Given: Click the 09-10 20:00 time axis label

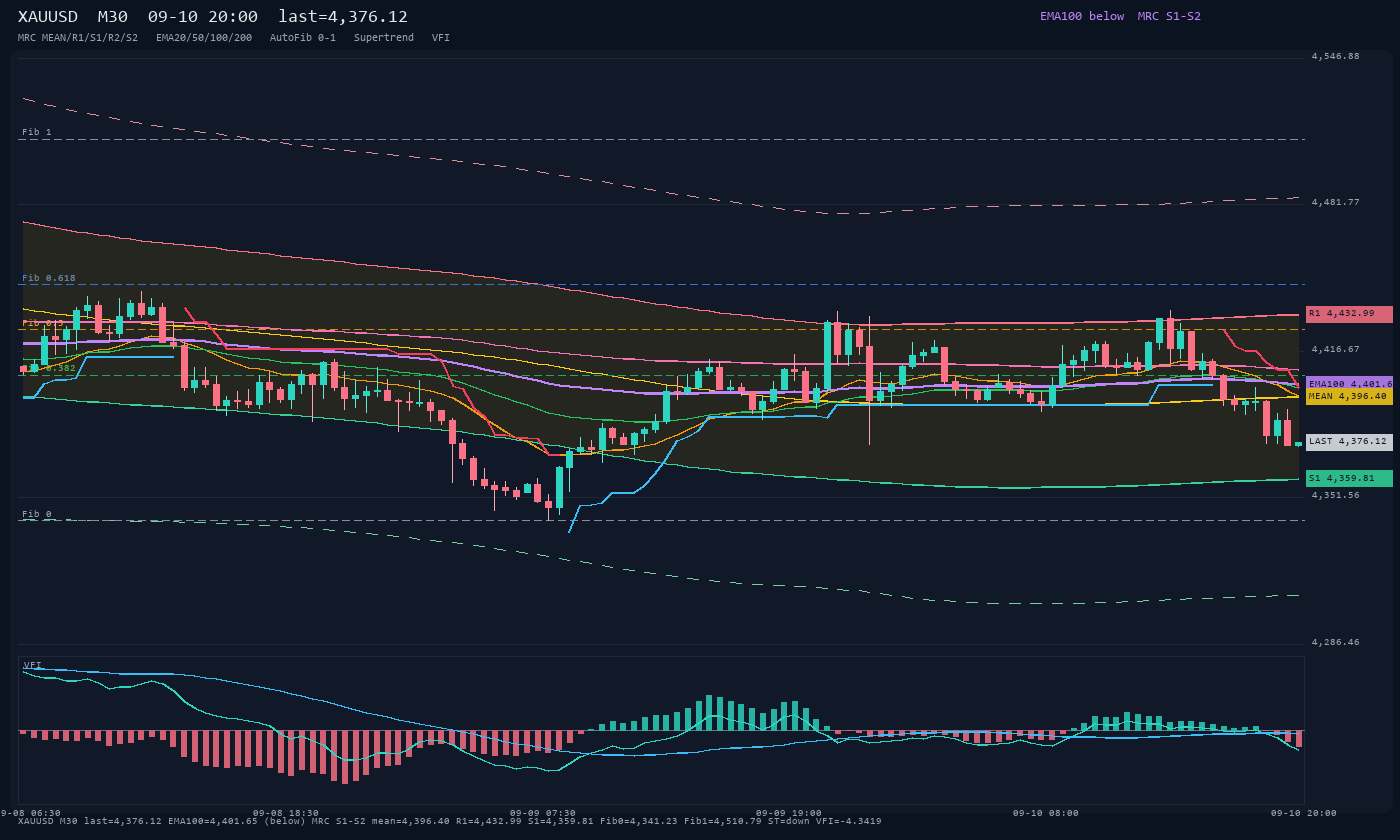Looking at the screenshot, I should pos(1303,813).
